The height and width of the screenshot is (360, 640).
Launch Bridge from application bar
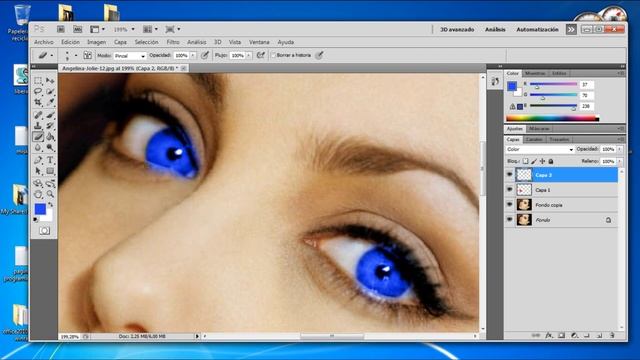(x=61, y=29)
